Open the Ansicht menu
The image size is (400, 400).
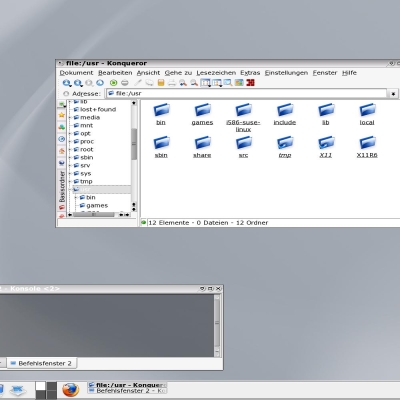[x=148, y=73]
